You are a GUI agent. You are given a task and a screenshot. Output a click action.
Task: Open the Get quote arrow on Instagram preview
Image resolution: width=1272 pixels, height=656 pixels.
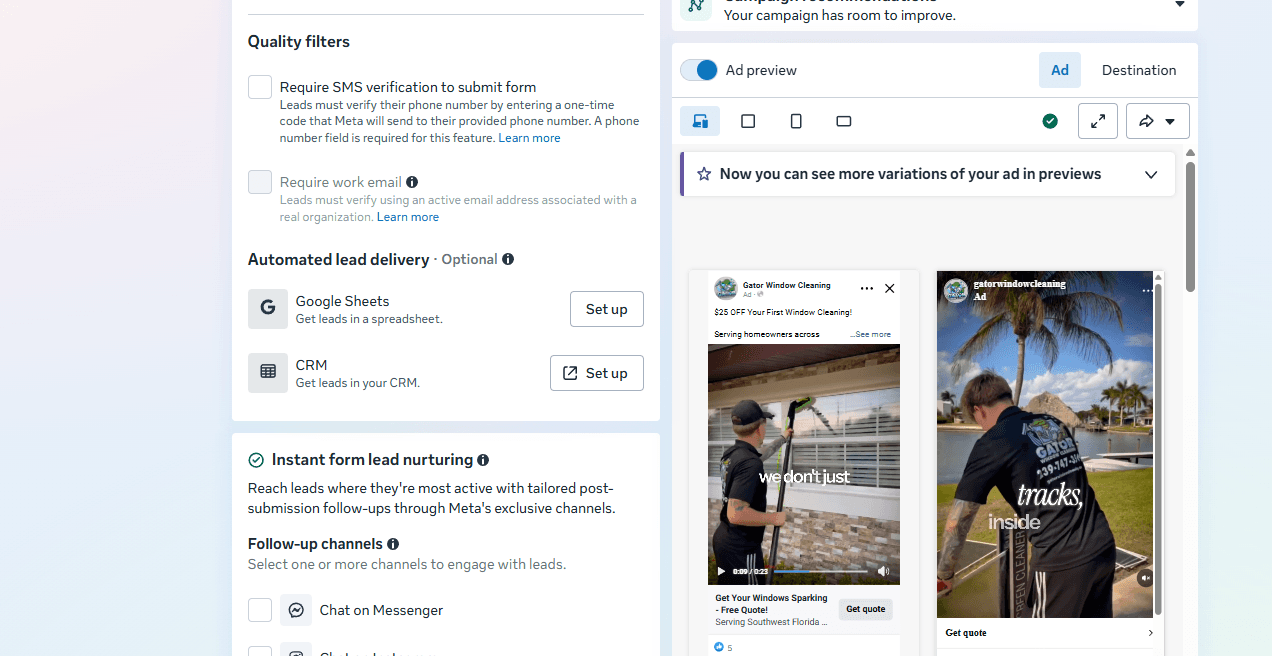click(1151, 633)
